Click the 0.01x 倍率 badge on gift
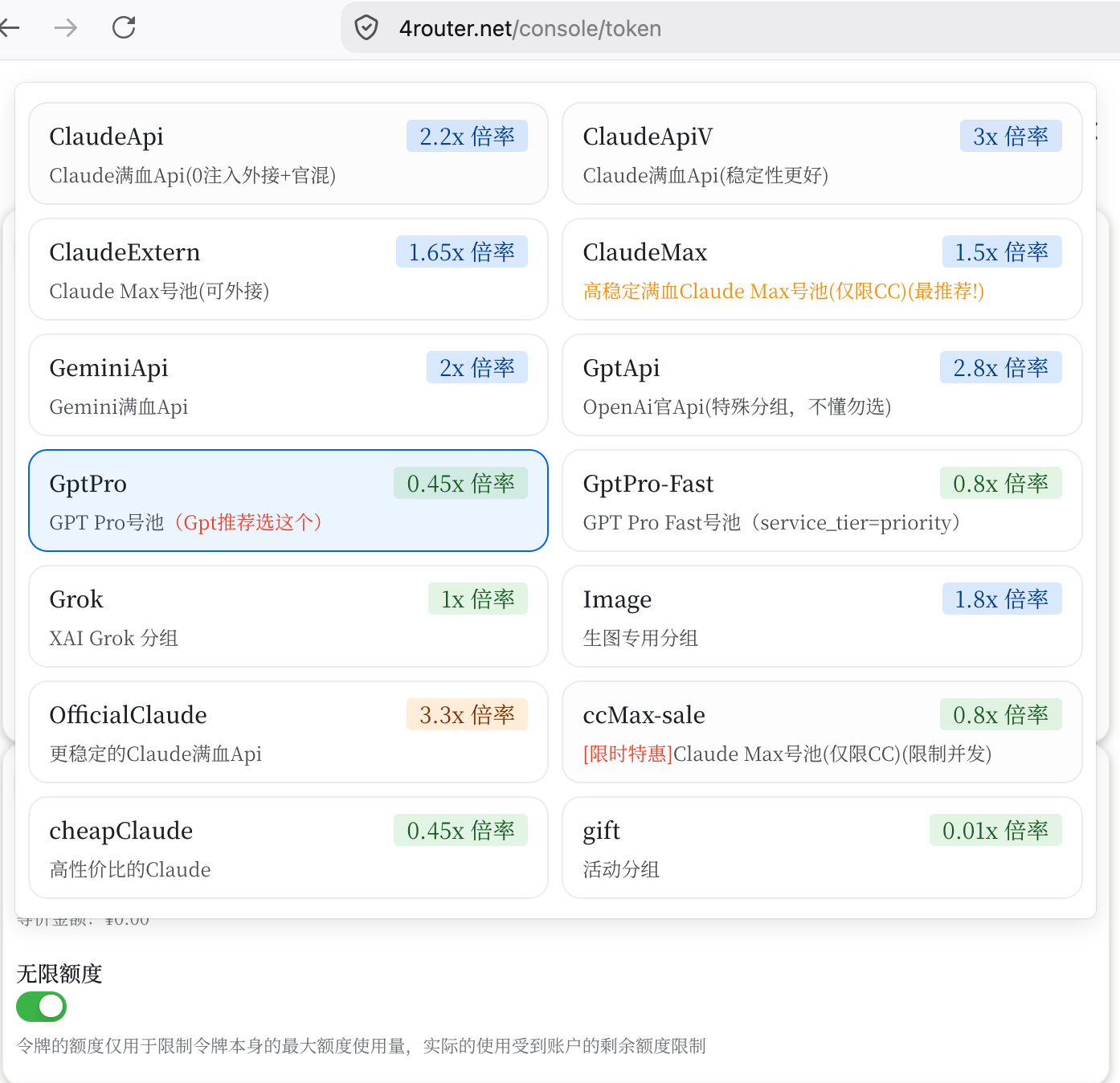1120x1083 pixels. pos(995,830)
